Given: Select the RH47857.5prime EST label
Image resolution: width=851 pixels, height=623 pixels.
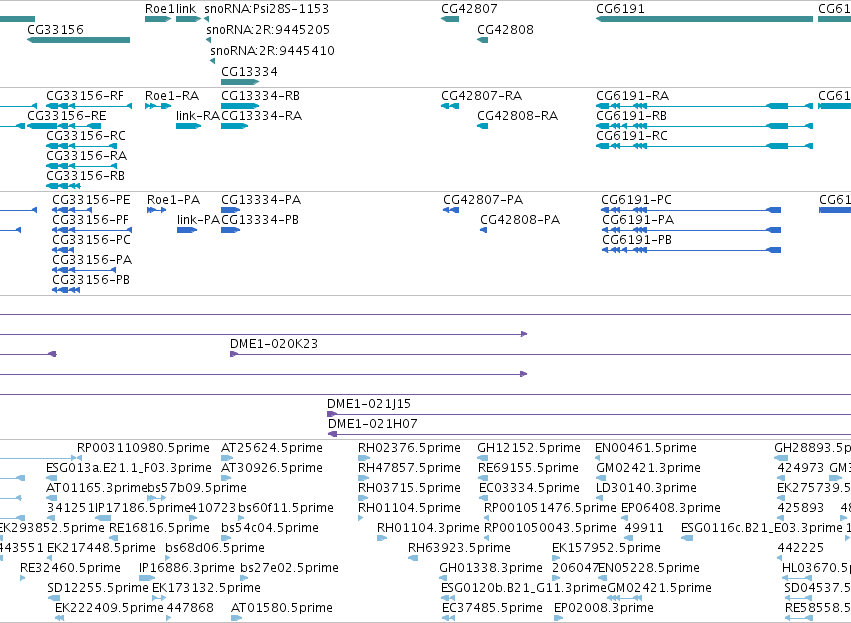Looking at the screenshot, I should 409,468.
